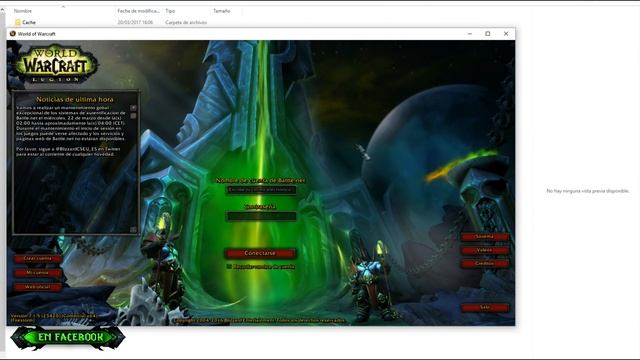
Task: Click the news panel scrollbar thumb
Action: (133, 116)
